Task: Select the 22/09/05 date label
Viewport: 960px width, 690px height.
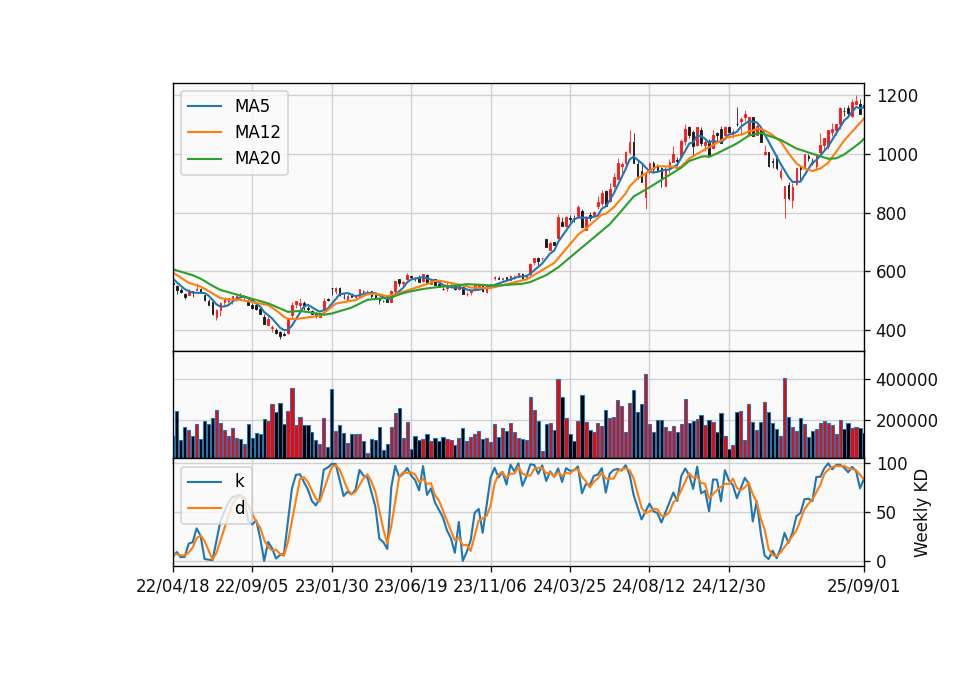Action: pyautogui.click(x=252, y=586)
